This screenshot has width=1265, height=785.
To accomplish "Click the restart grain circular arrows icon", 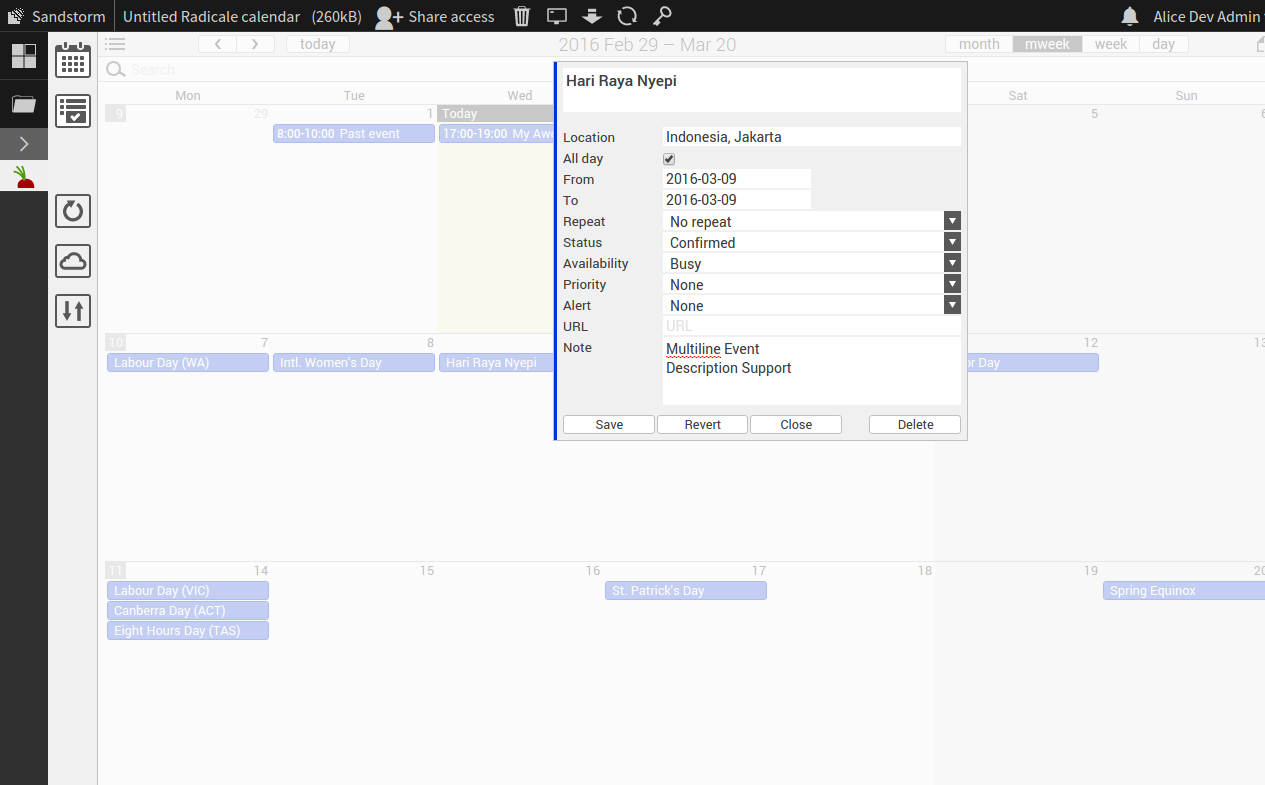I will coord(627,16).
